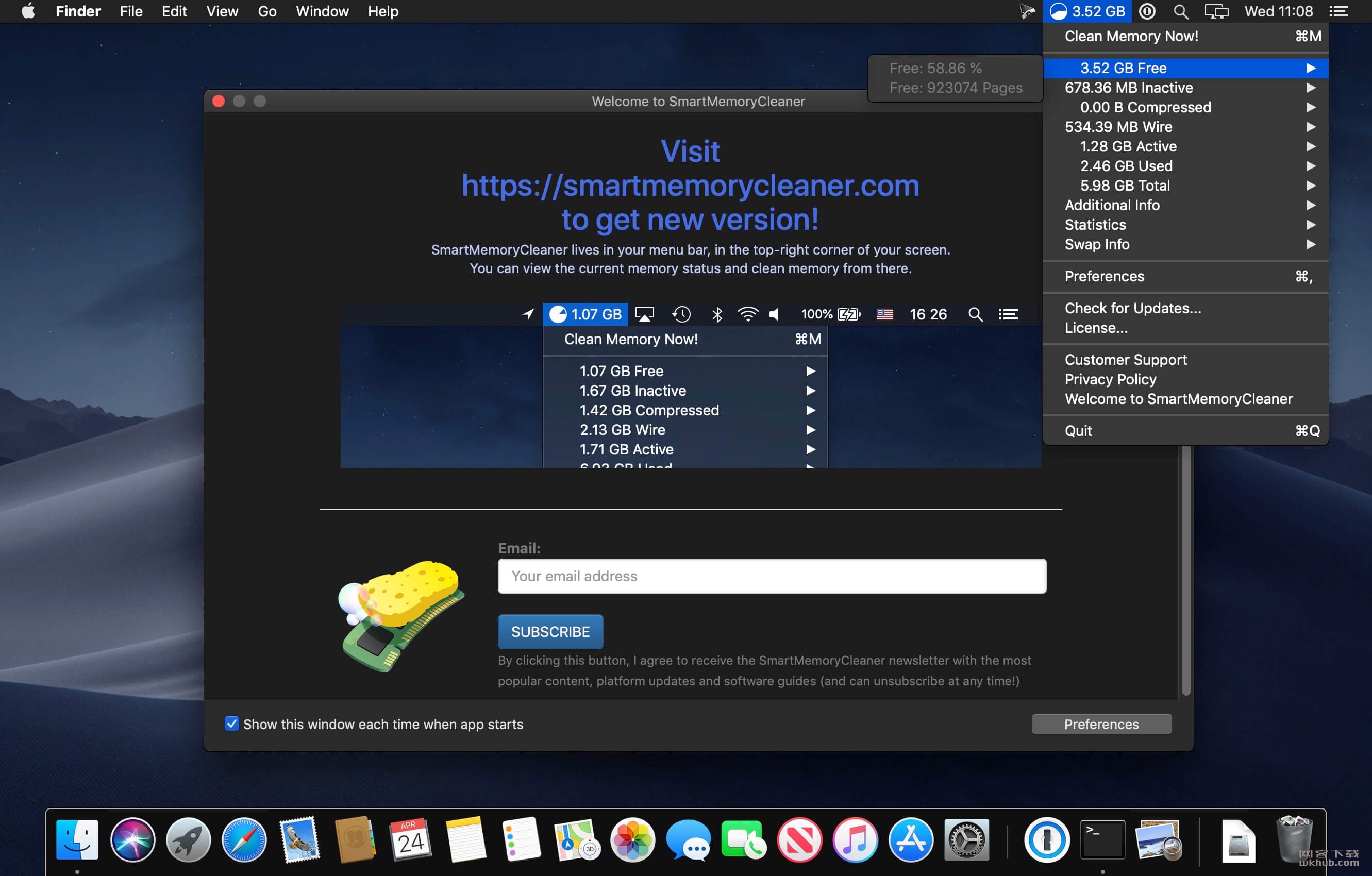Screen dimensions: 1372x876
Task: Expand 1.28 GB Active submenu
Action: (1186, 146)
